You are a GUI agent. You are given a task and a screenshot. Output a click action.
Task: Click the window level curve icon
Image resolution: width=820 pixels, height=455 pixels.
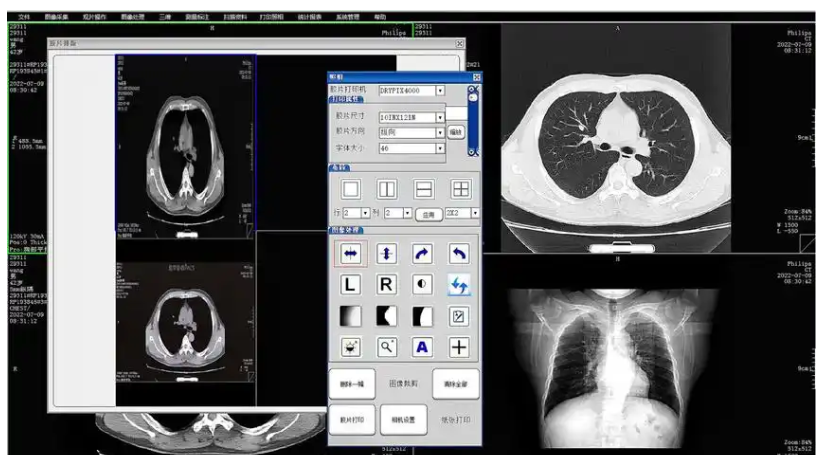pyautogui.click(x=459, y=316)
